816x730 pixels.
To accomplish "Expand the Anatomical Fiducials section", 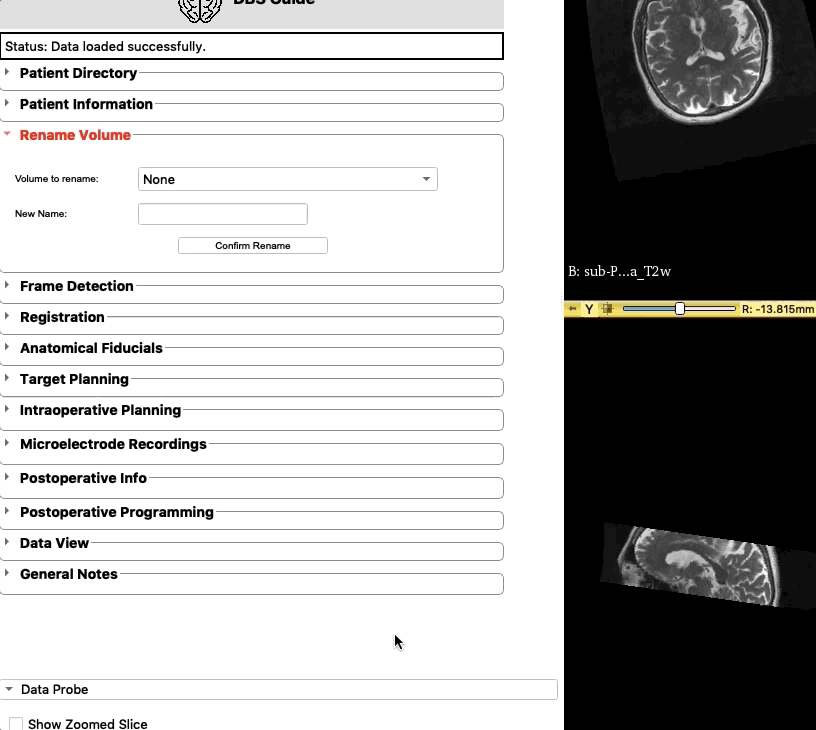I will (x=91, y=348).
